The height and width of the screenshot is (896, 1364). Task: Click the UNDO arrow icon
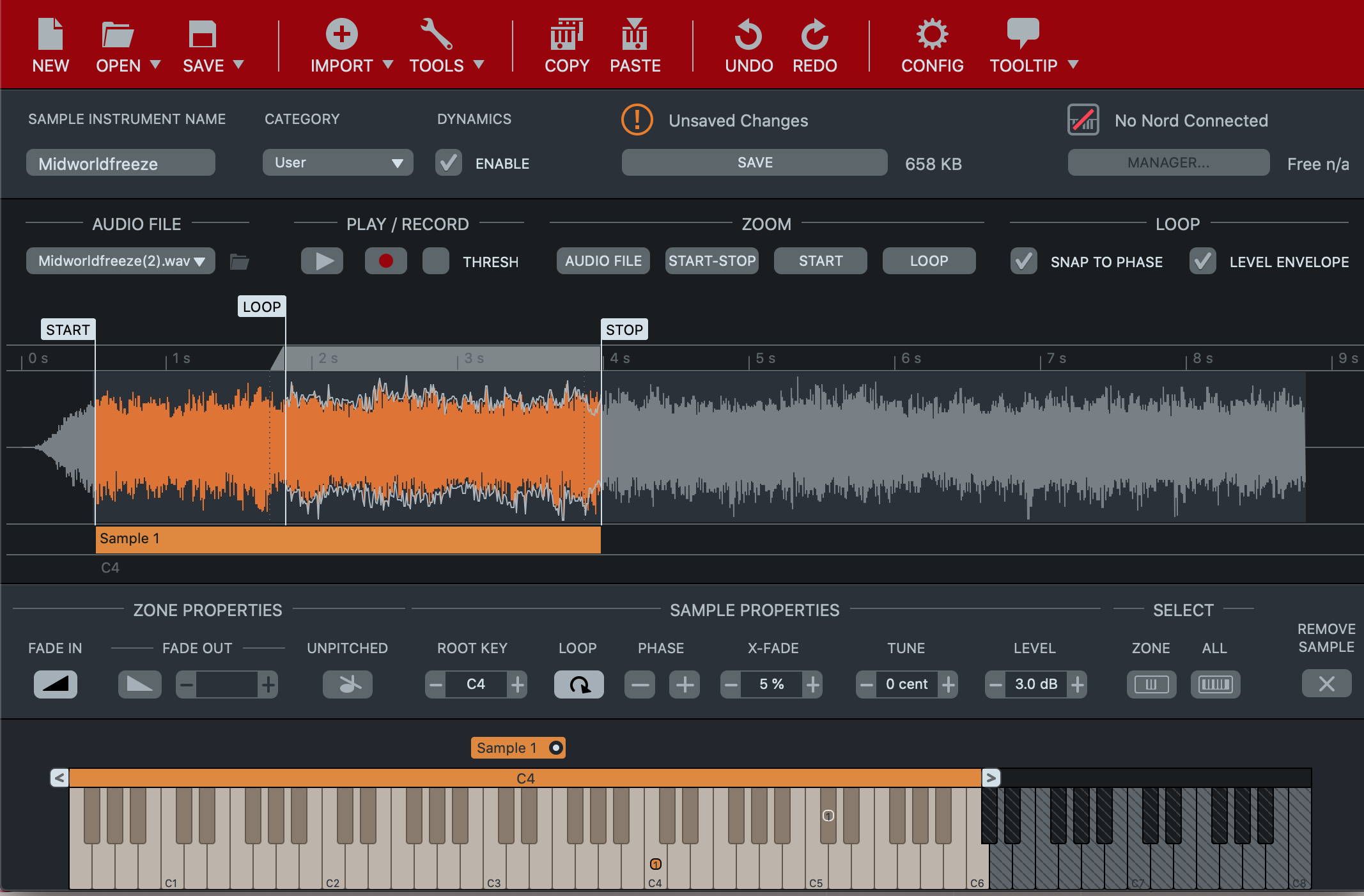tap(748, 35)
